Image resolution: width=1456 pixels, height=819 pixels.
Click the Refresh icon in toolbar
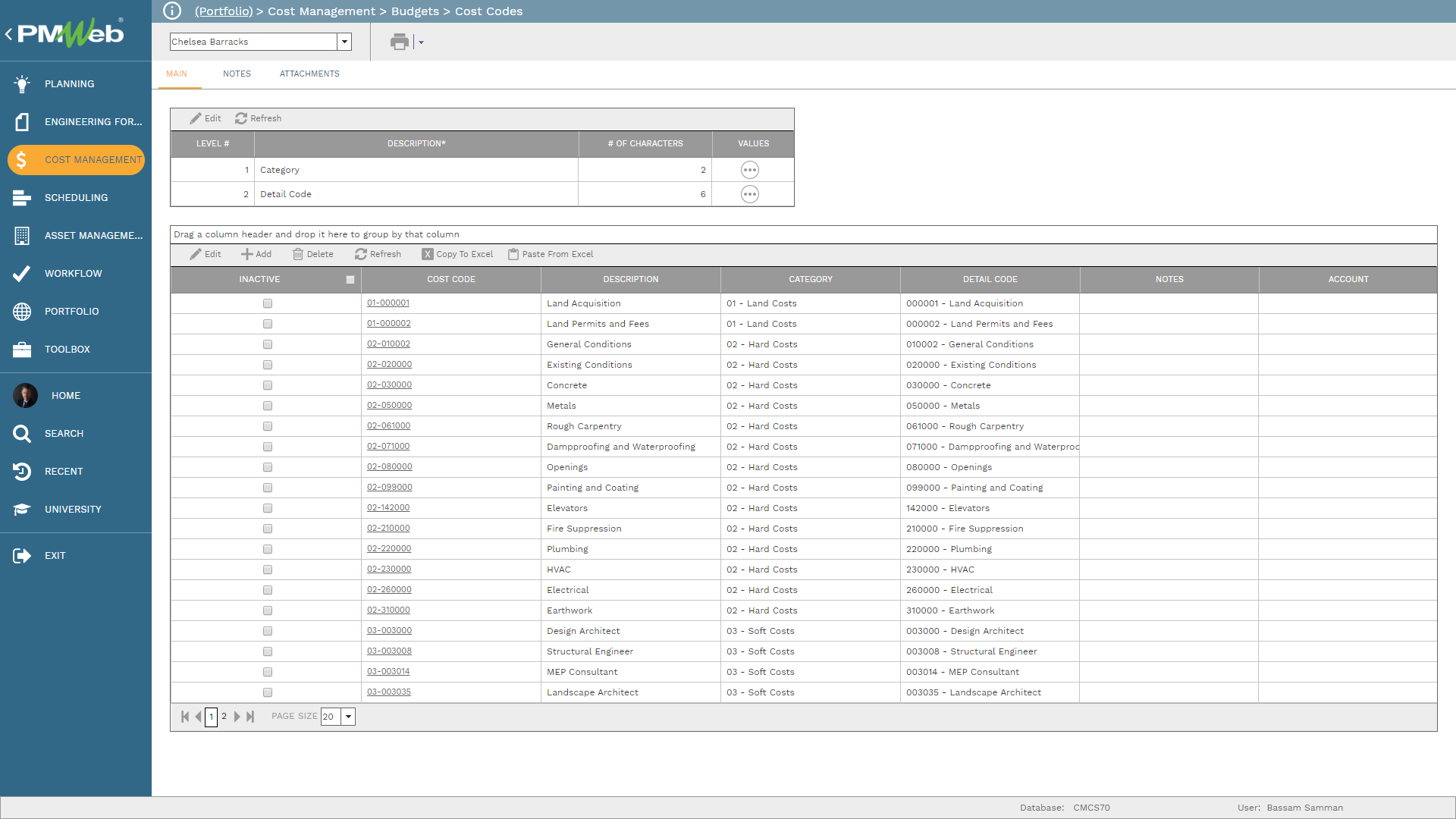tap(241, 118)
